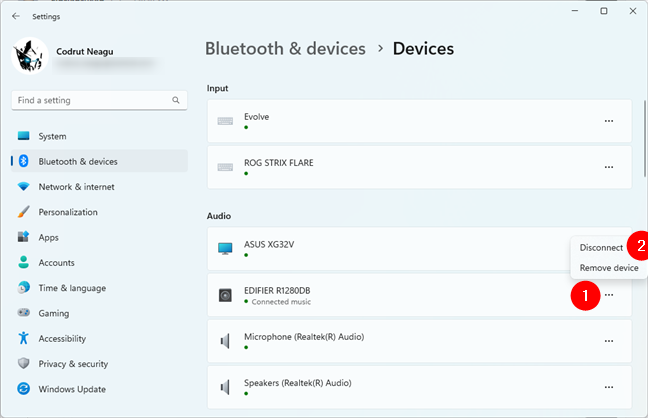Screen dimensions: 648x418
Task: Open more options for EDIFIER R1280DB
Action: (609, 295)
